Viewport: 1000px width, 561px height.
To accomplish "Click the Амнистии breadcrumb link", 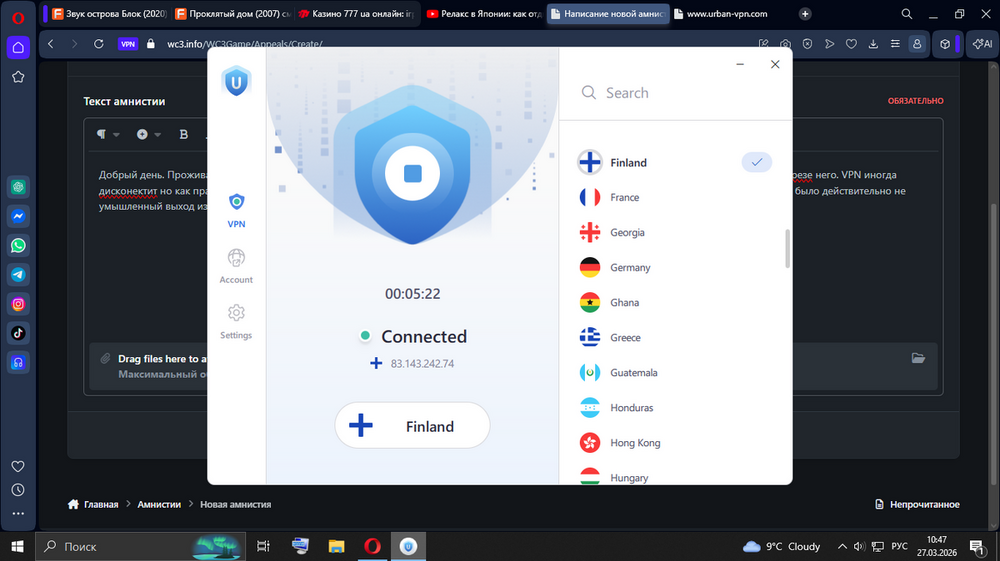I will point(159,504).
